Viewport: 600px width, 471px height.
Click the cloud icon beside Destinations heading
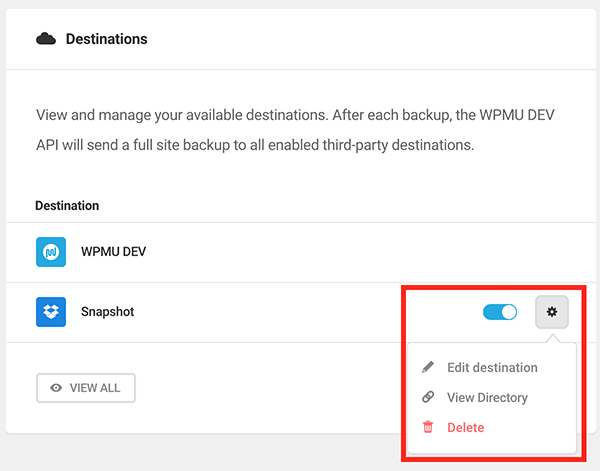point(45,39)
